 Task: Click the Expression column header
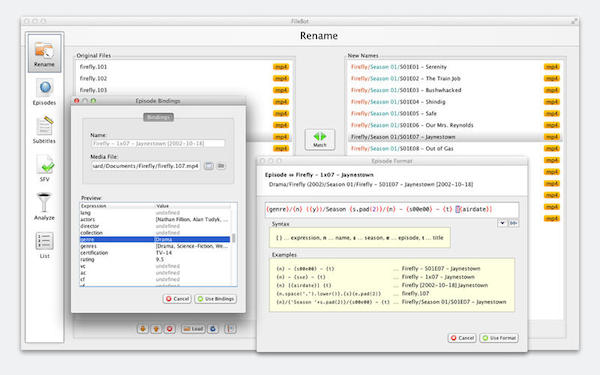117,206
